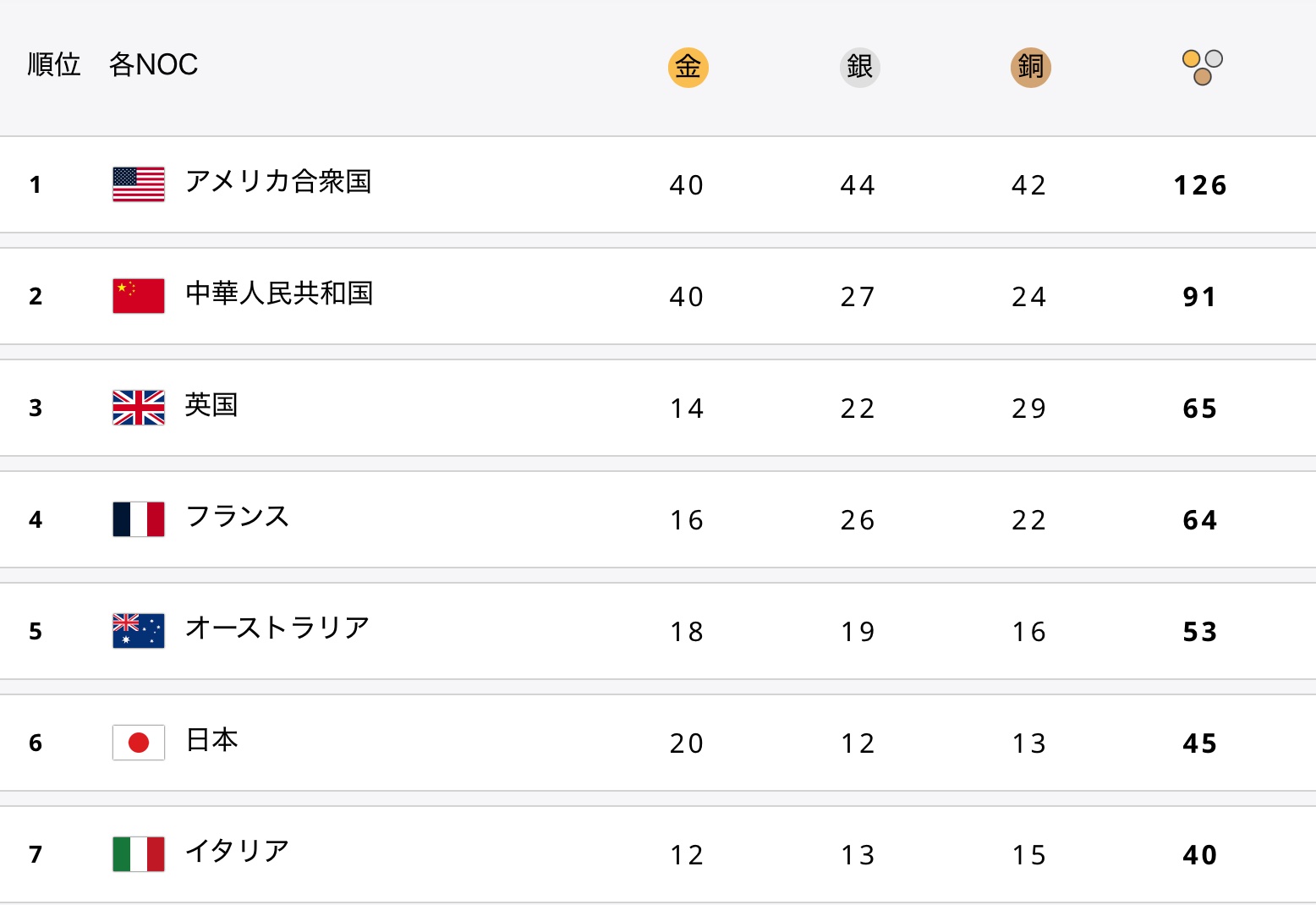Click the silver medal column icon
1316x905 pixels.
pos(859,67)
